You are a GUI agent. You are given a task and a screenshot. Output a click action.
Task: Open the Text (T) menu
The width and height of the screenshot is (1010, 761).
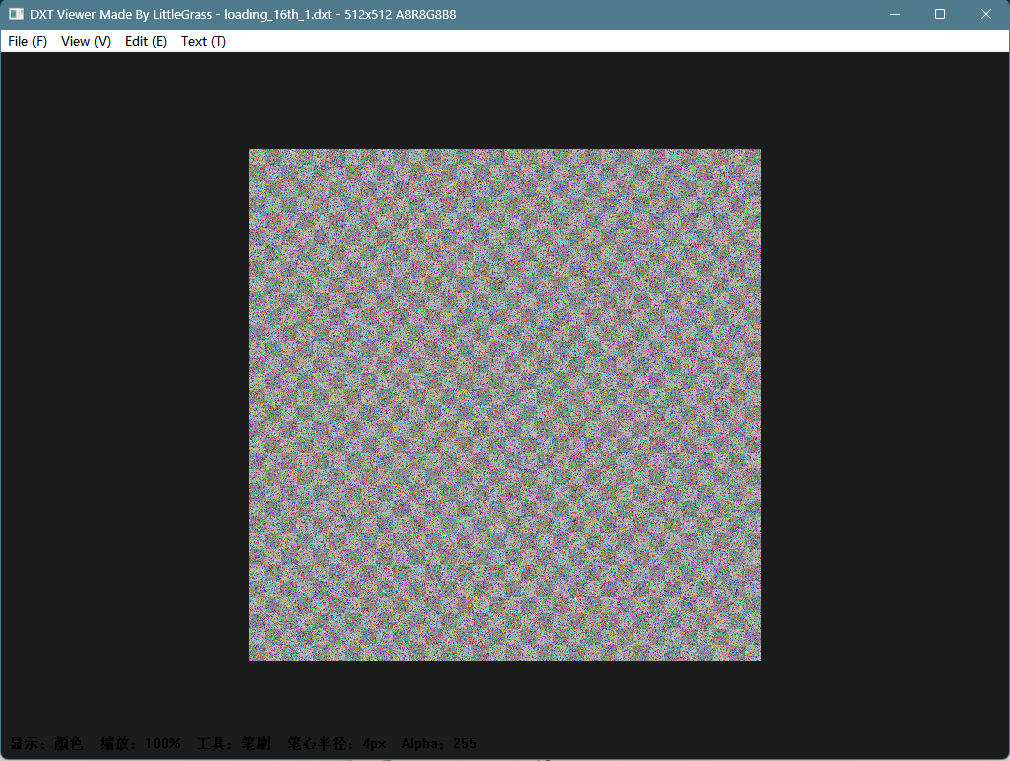click(x=203, y=41)
